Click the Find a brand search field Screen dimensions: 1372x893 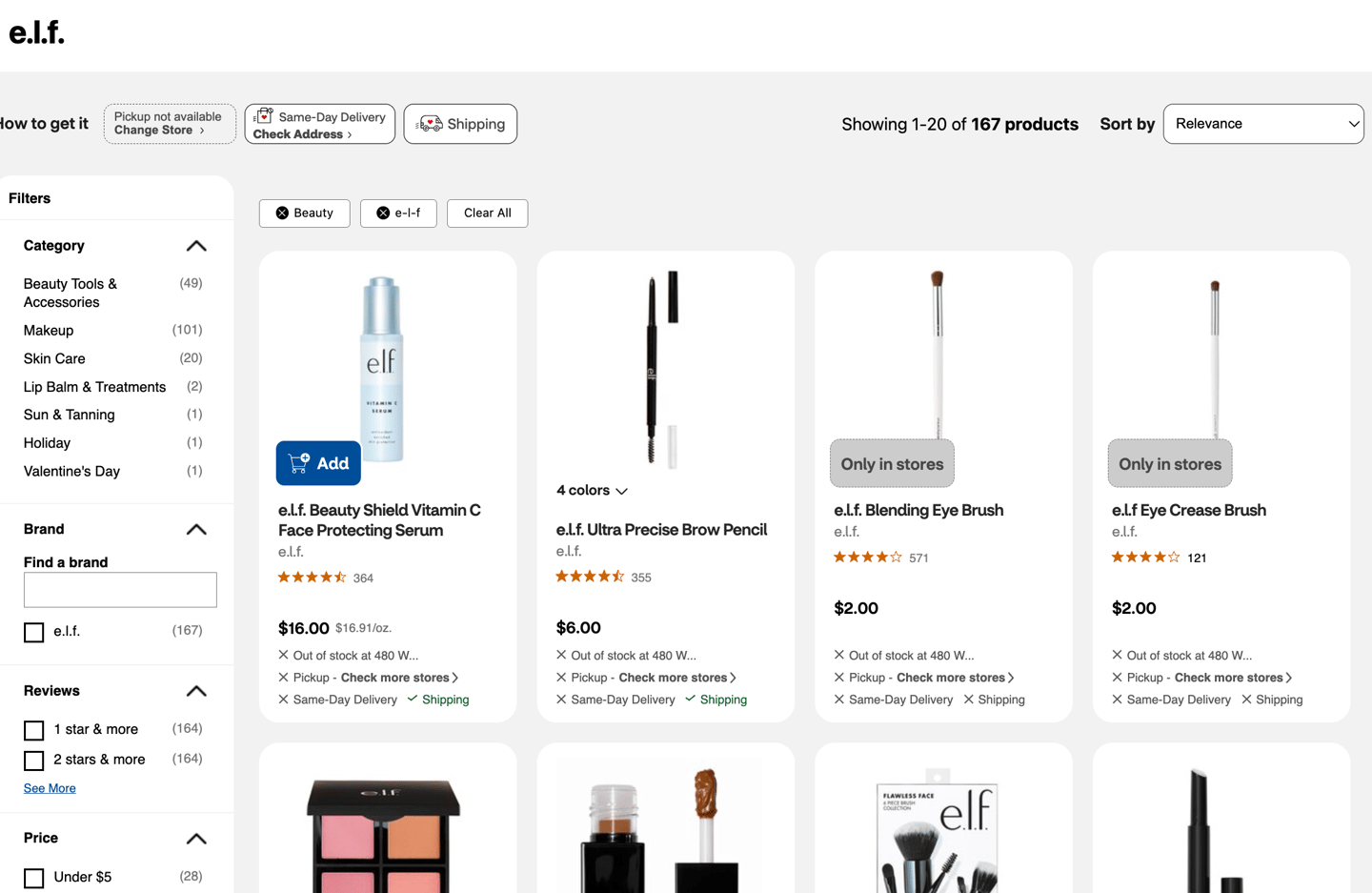(120, 589)
